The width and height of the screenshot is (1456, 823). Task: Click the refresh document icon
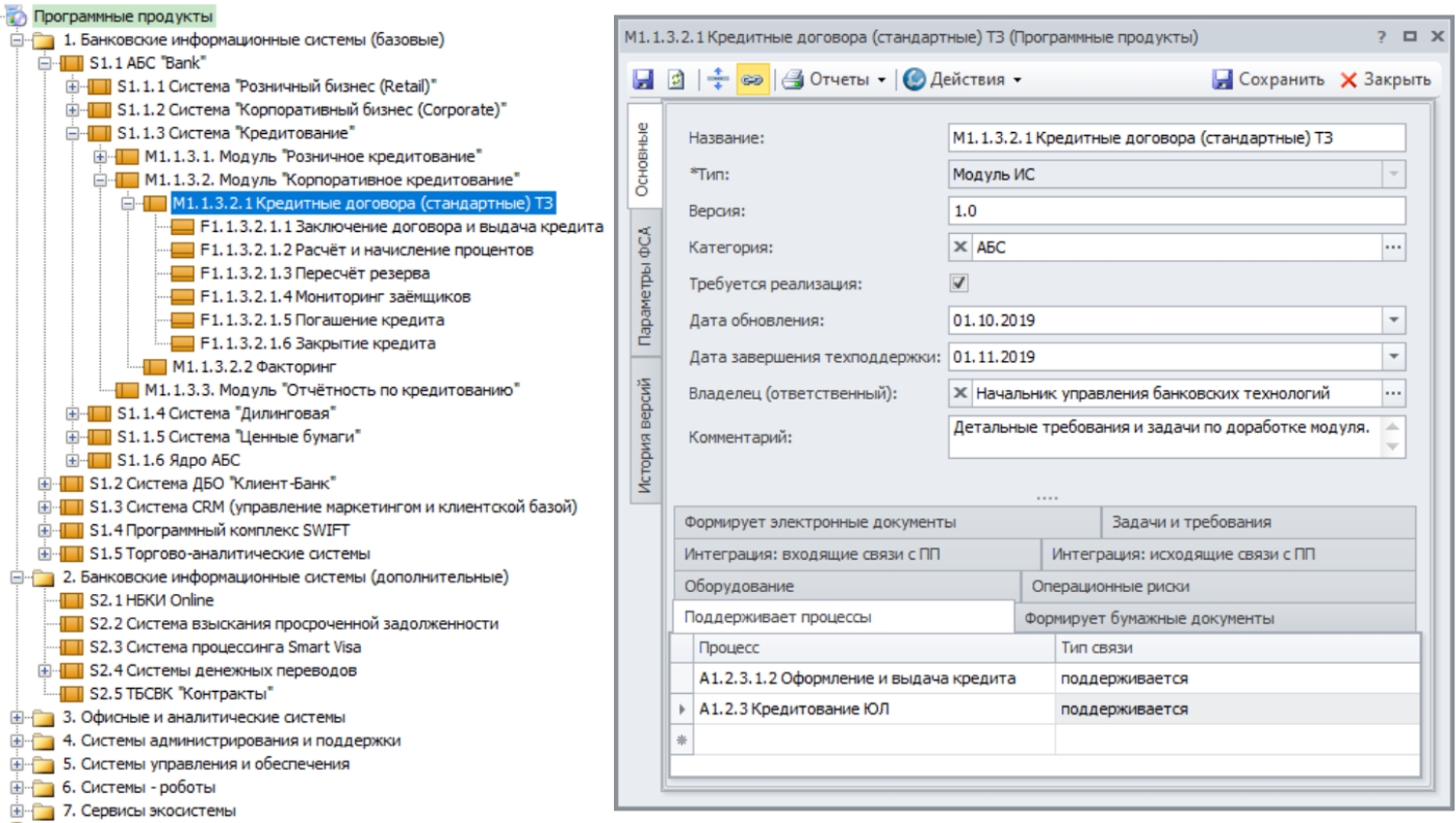tap(676, 80)
